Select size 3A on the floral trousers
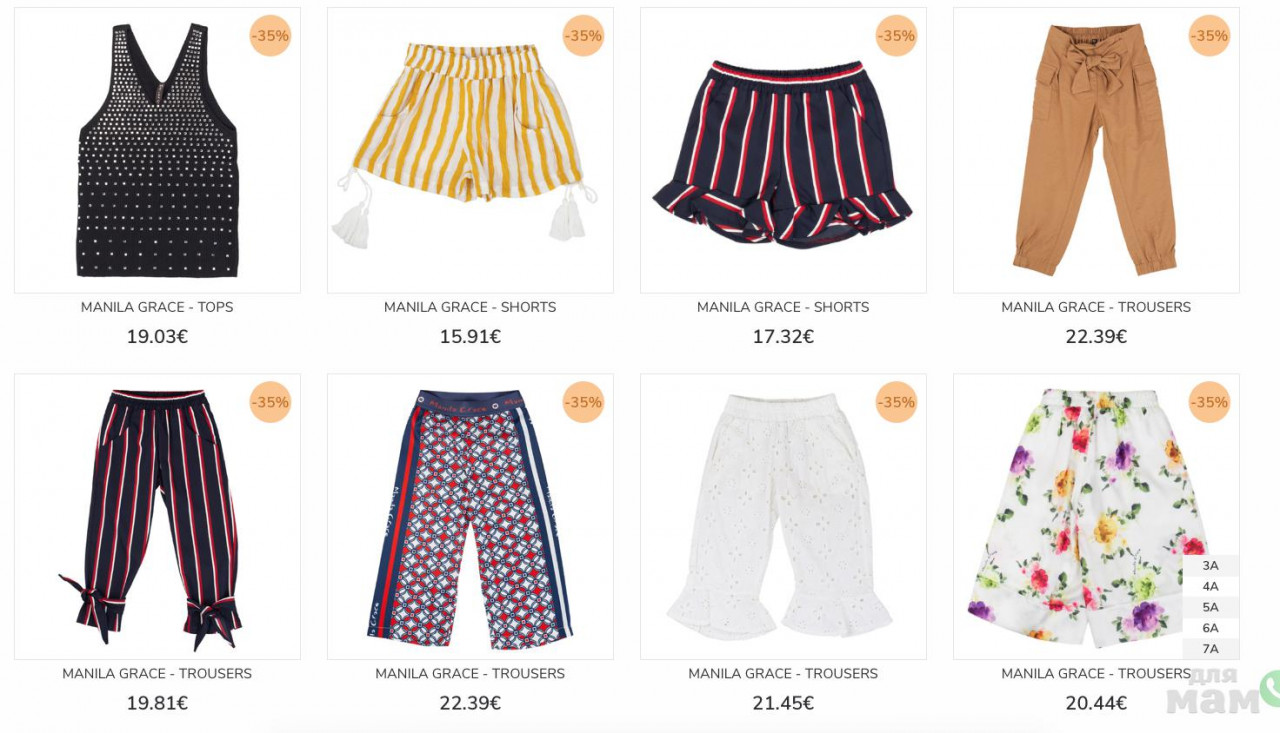Screen dimensions: 1280x733 pyautogui.click(x=1210, y=566)
